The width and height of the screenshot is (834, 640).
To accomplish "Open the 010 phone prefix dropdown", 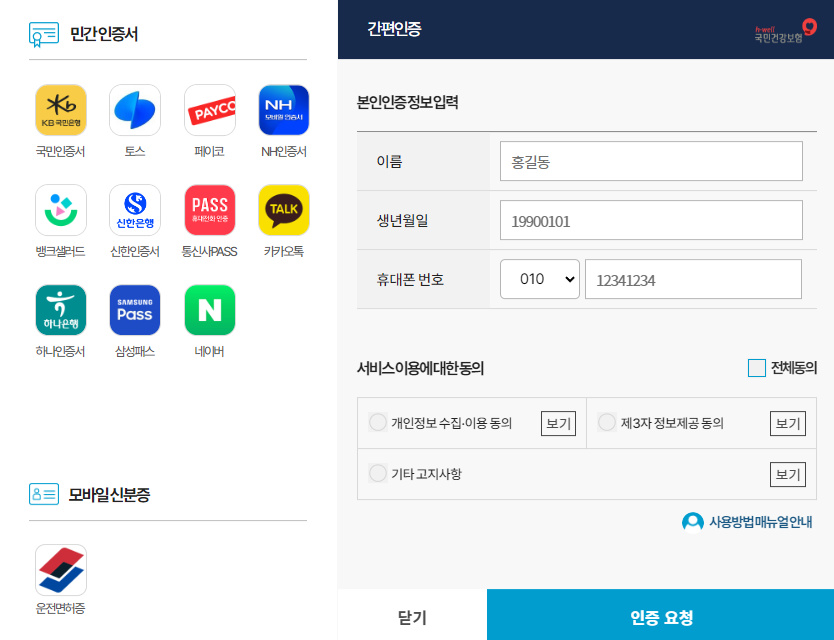I will pos(540,279).
